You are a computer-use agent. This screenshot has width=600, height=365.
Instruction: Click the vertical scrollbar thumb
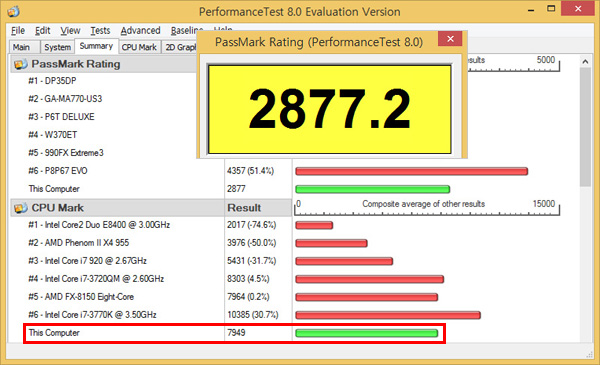click(x=585, y=127)
